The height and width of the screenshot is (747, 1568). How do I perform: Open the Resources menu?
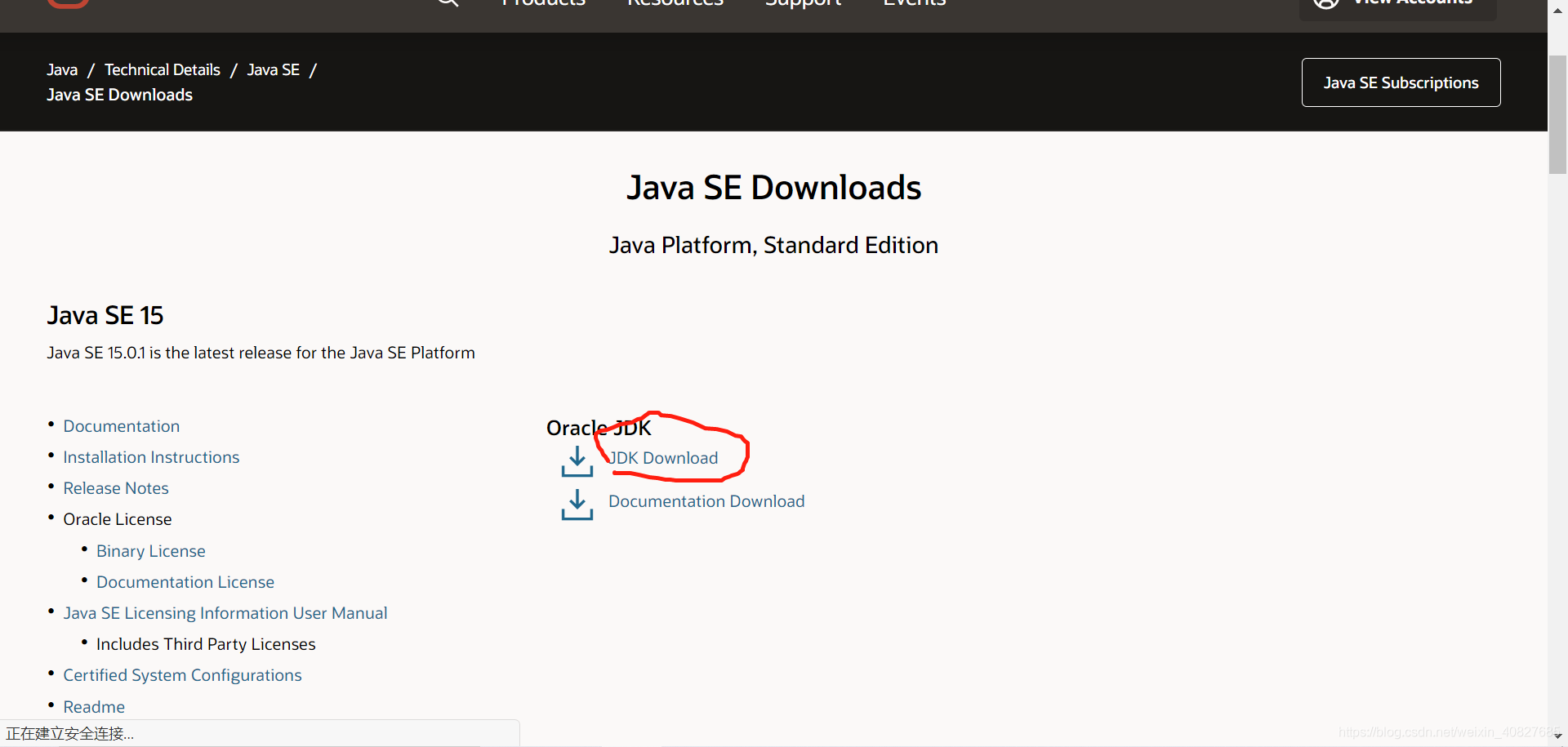tap(675, 2)
